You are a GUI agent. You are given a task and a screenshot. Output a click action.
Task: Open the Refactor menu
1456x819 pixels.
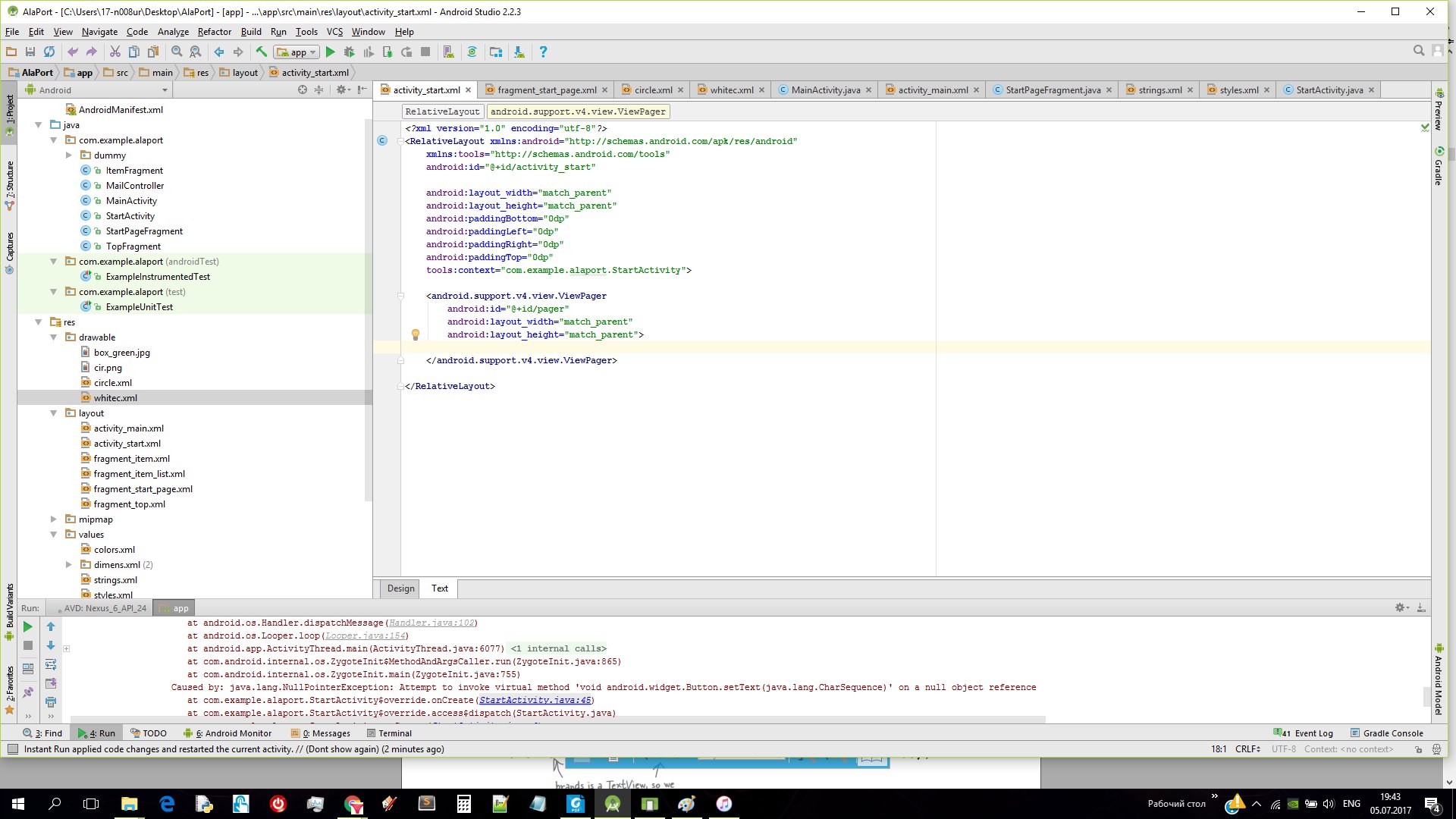click(214, 32)
